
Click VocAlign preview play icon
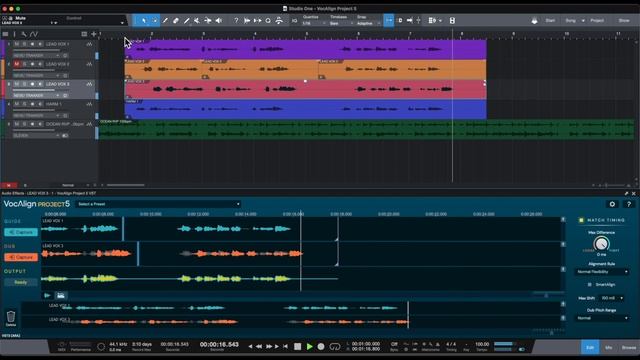tap(47, 296)
